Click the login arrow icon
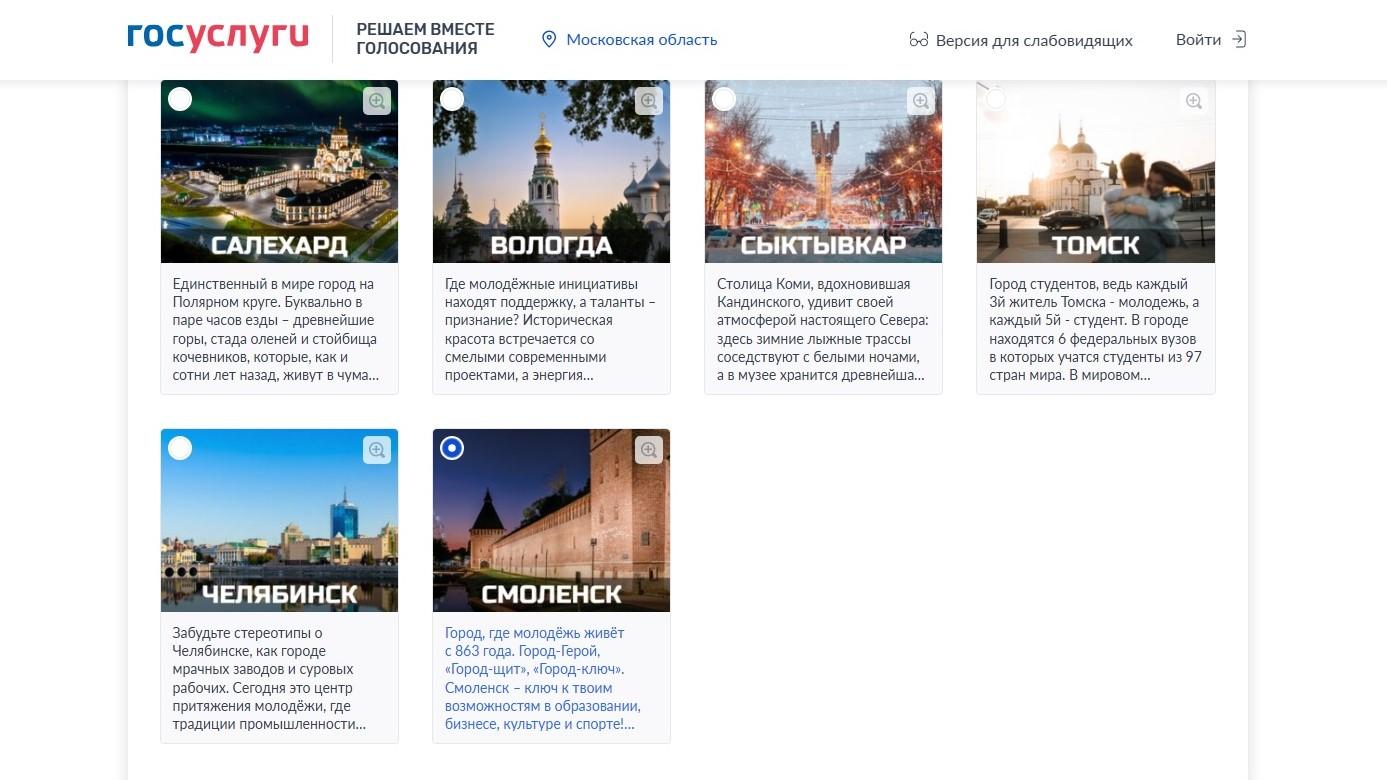Viewport: 1387px width, 780px height. pos(1239,40)
